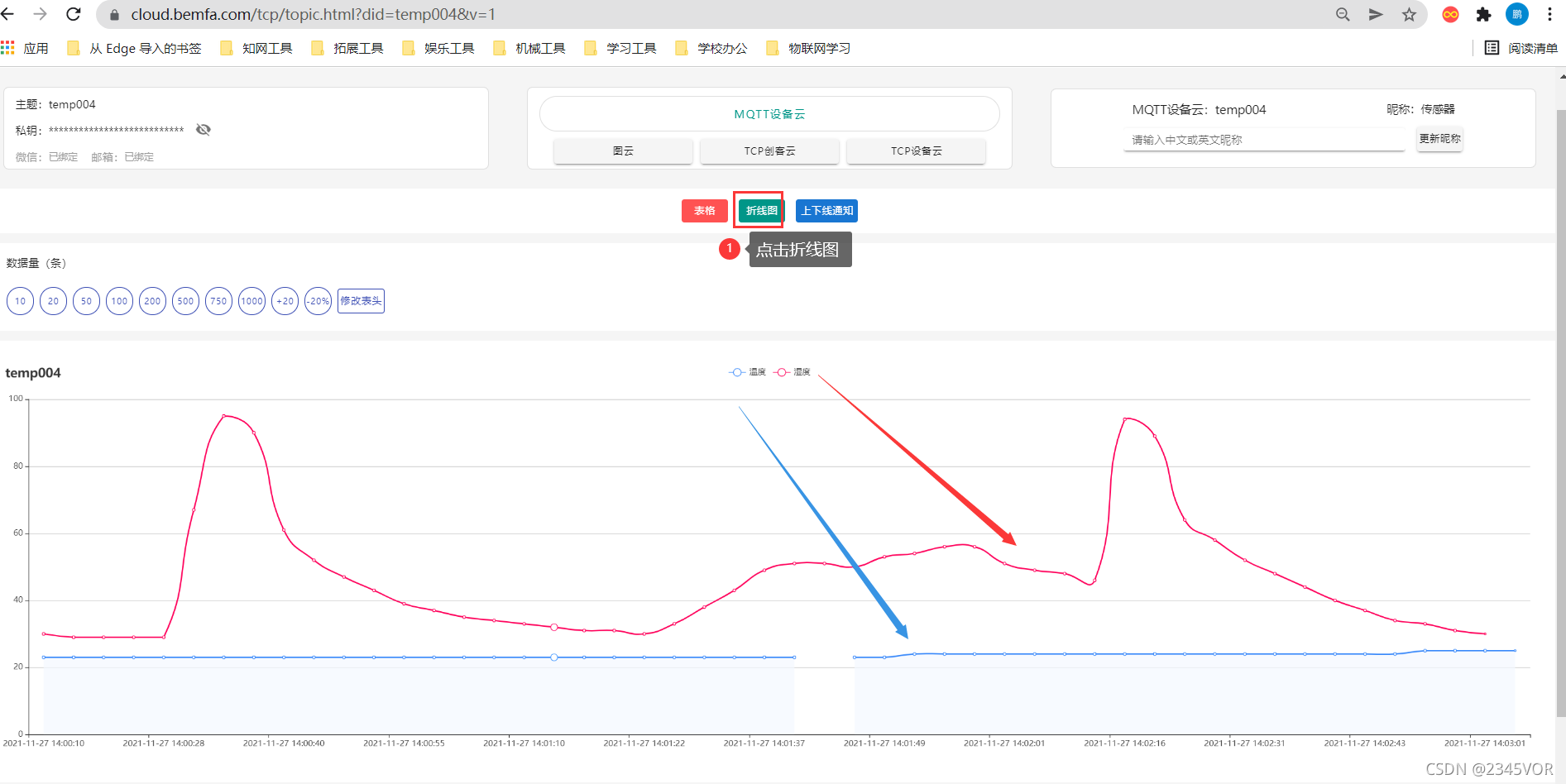This screenshot has height=784, width=1566.
Task: Switch to 图云 tab
Action: click(x=623, y=151)
